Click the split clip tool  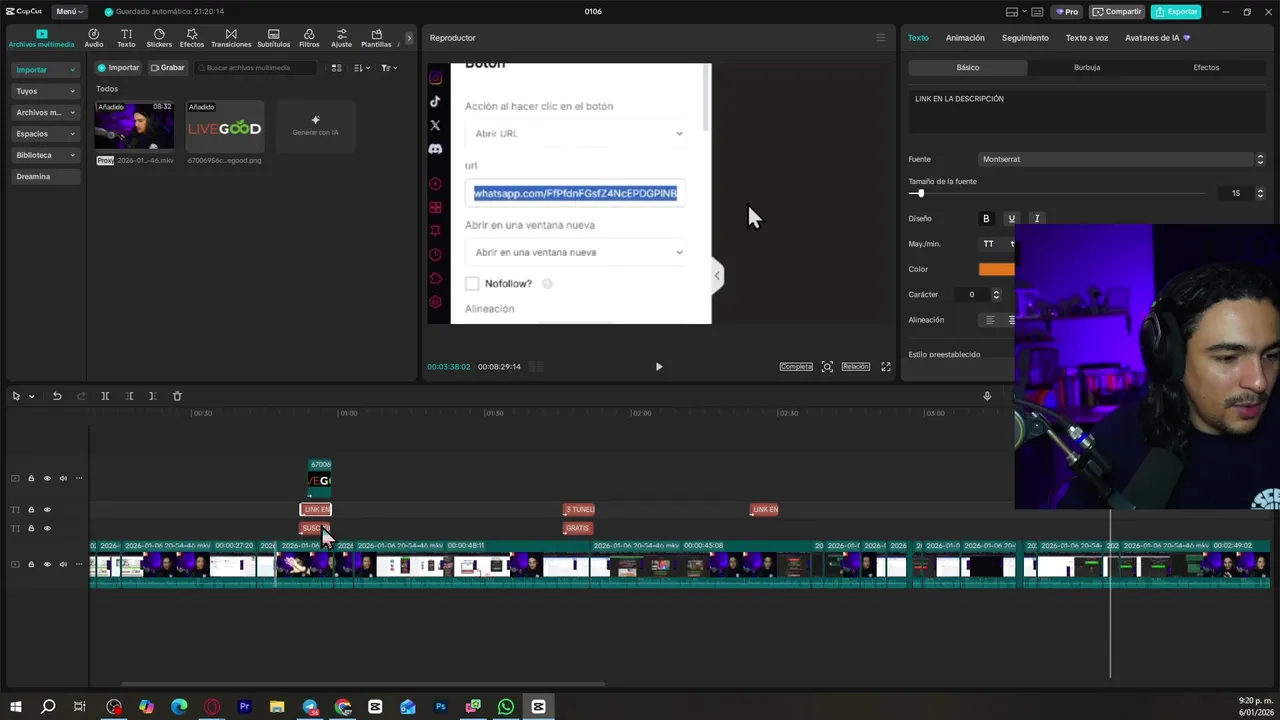(105, 396)
